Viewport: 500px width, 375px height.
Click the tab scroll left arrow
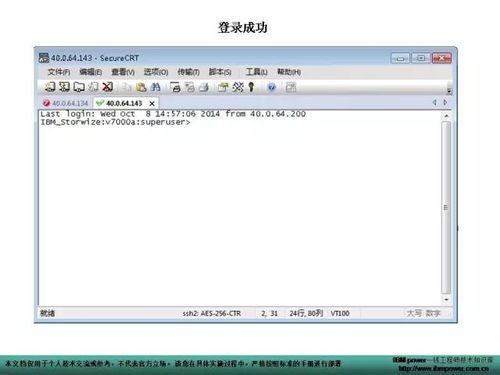(x=435, y=102)
